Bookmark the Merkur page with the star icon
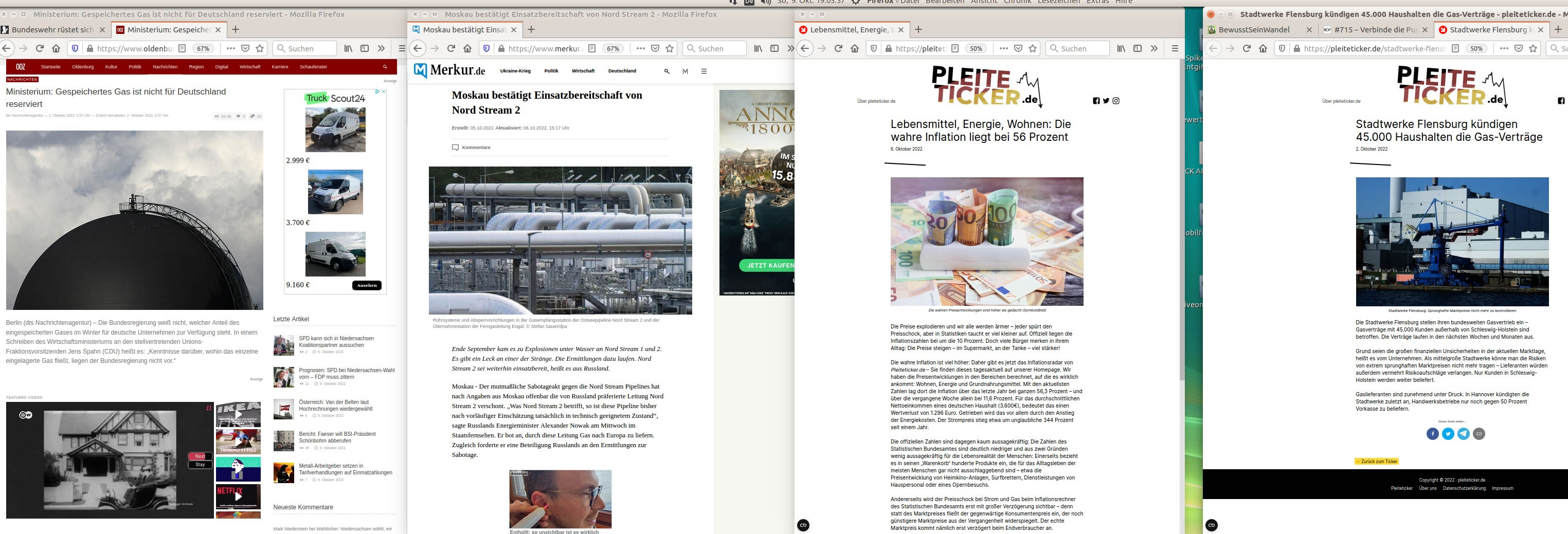Viewport: 1568px width, 534px height. (x=670, y=49)
